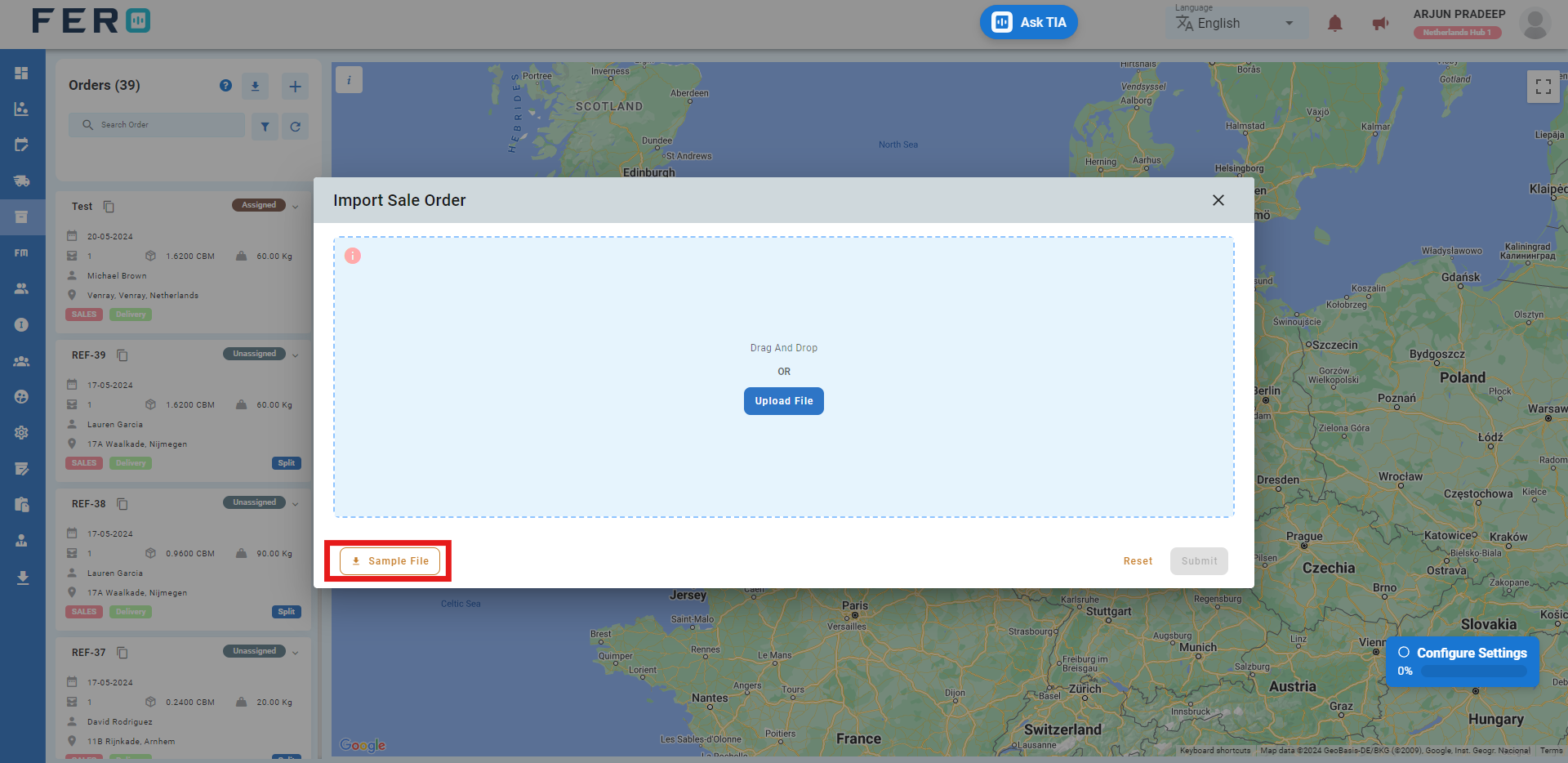
Task: Expand the Test order card chevron
Action: coord(296,207)
